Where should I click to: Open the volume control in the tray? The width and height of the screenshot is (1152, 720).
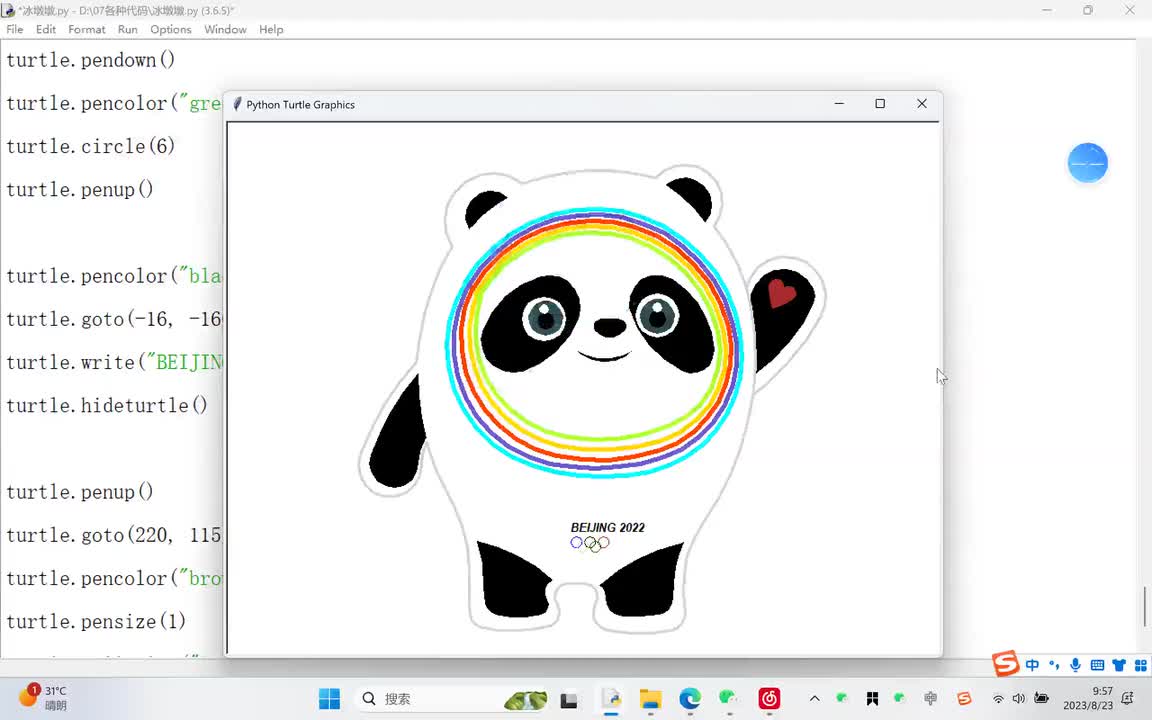point(1018,699)
